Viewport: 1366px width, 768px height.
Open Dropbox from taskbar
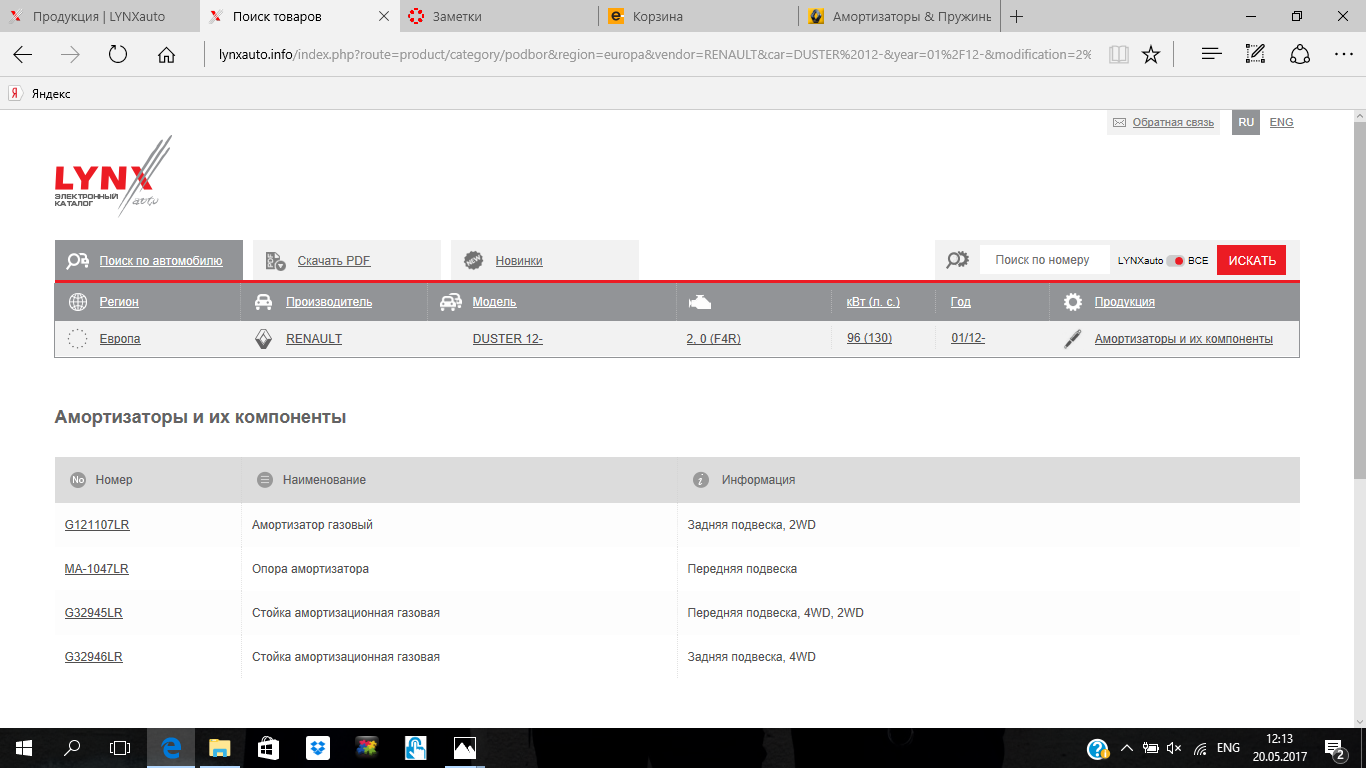tap(317, 748)
